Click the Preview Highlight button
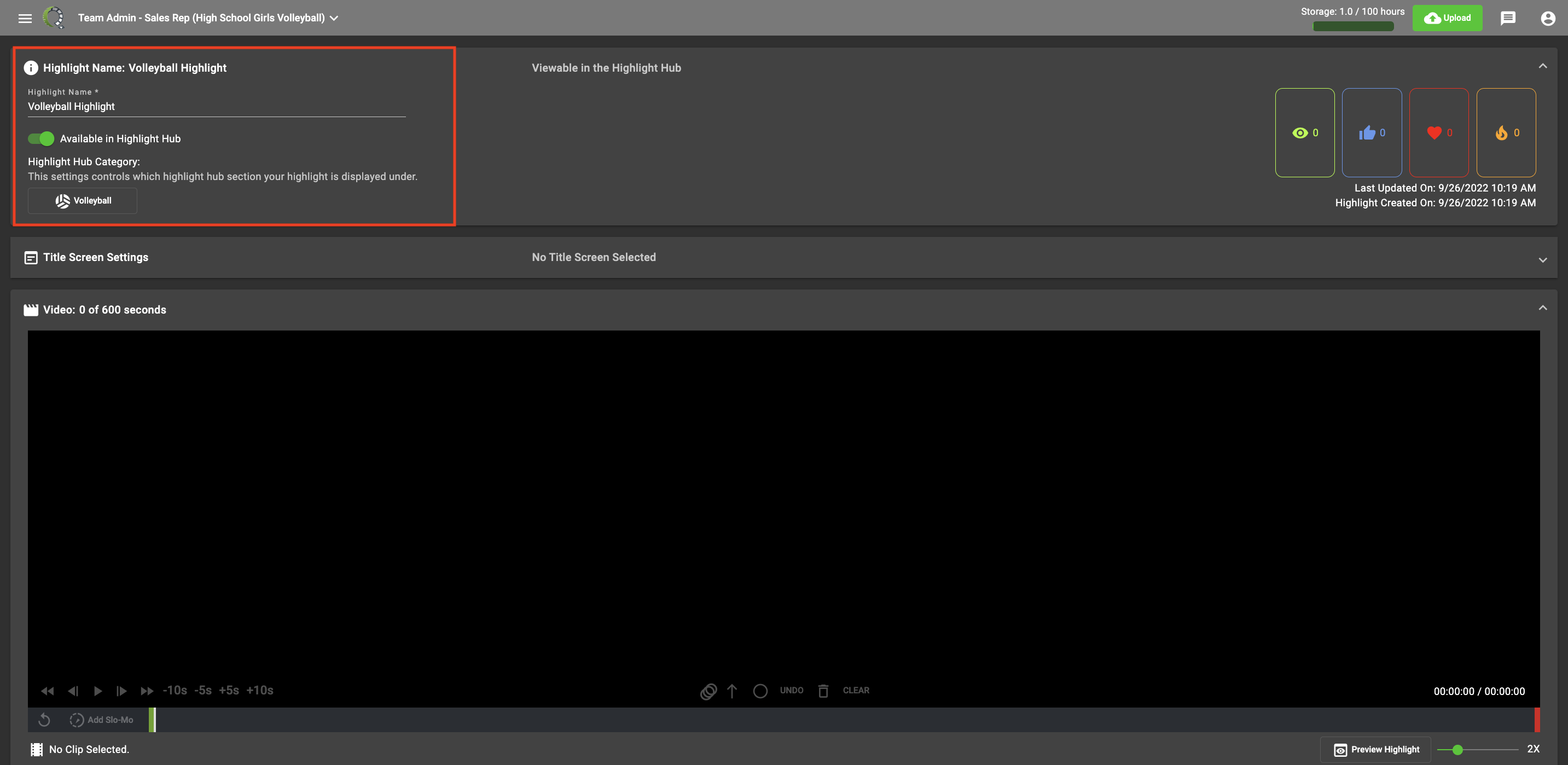This screenshot has width=1568, height=765. 1375,750
